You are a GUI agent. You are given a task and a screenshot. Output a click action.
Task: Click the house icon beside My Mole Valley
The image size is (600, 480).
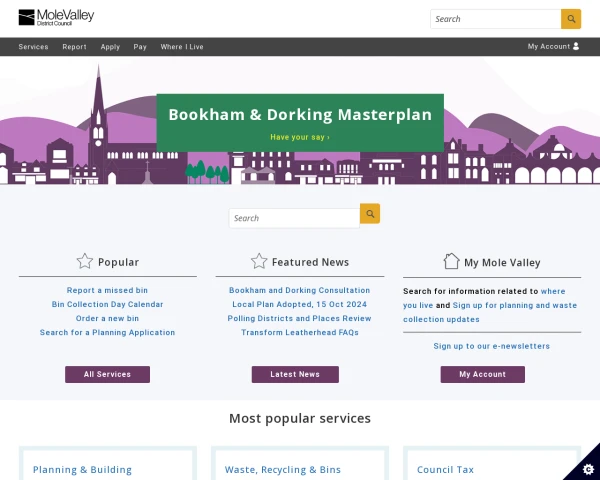(451, 261)
